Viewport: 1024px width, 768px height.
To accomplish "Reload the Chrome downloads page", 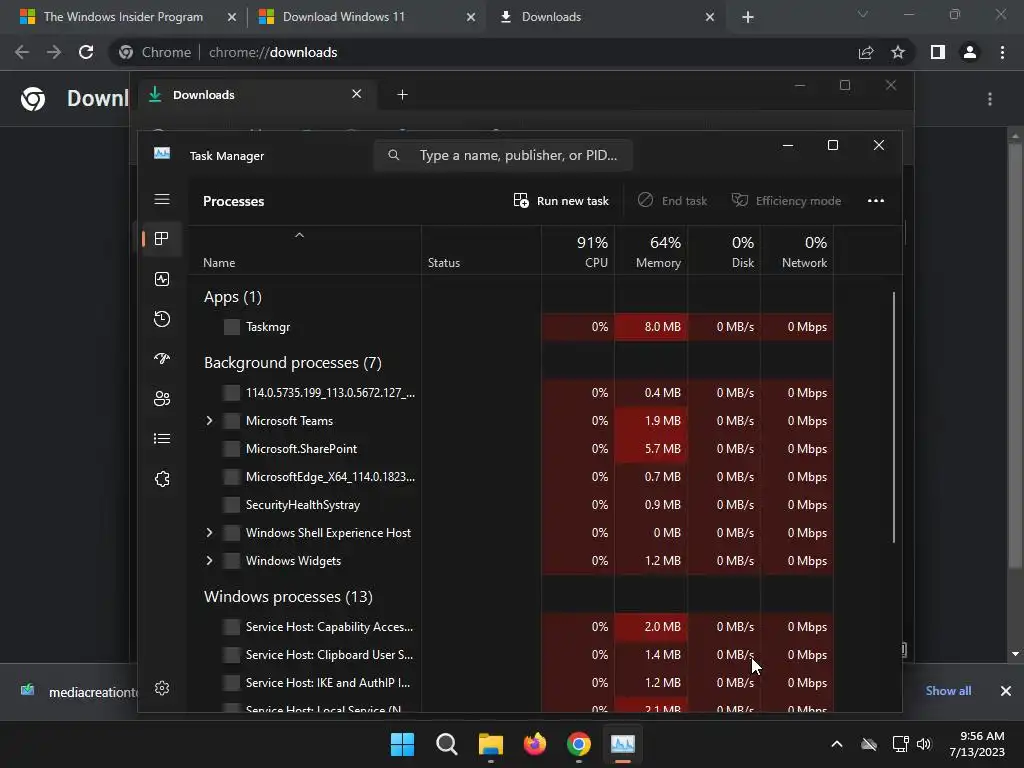I will [x=86, y=52].
